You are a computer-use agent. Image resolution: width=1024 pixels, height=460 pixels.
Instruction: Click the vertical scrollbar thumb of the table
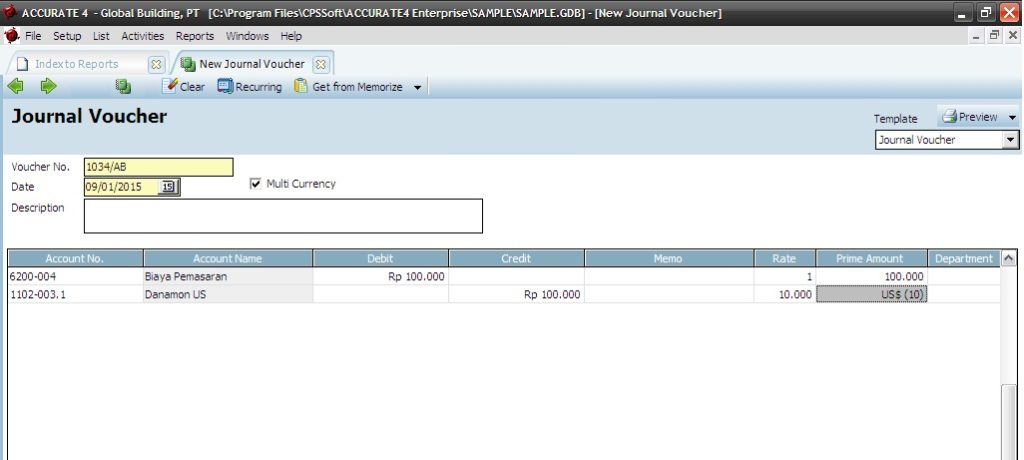(x=1009, y=422)
